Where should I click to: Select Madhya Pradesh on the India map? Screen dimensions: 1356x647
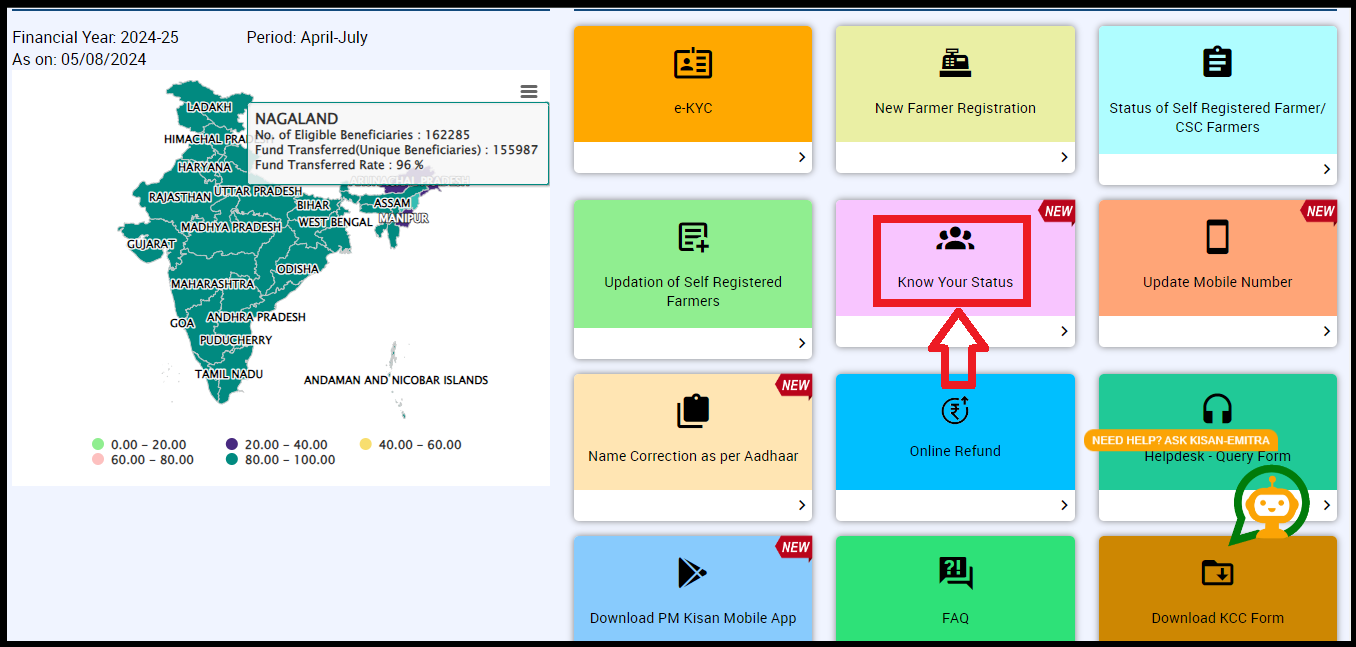231,227
